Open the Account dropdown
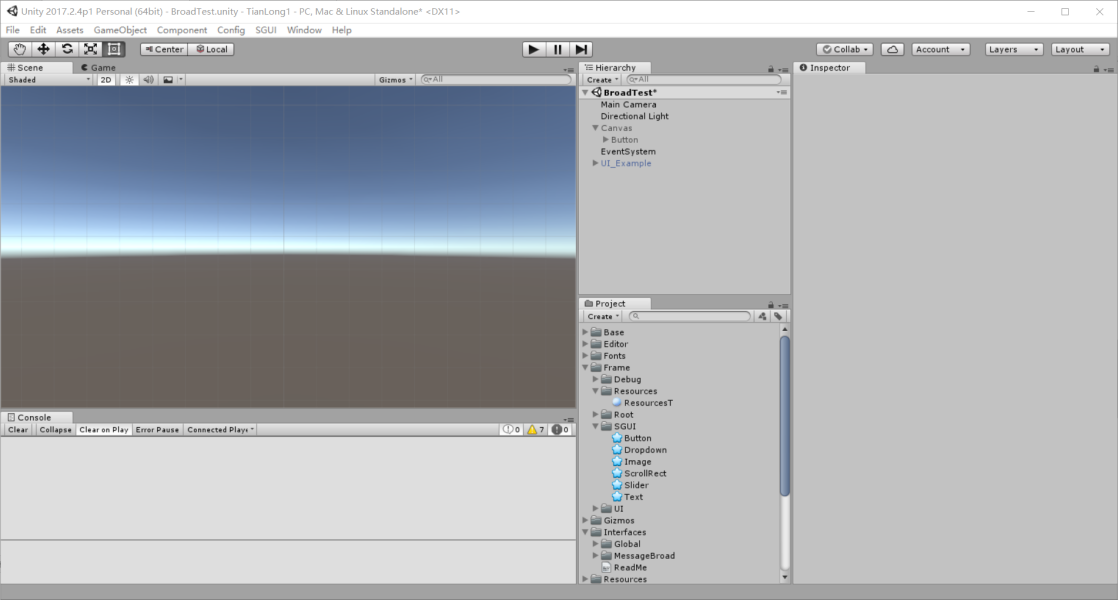Image resolution: width=1118 pixels, height=600 pixels. click(x=940, y=49)
